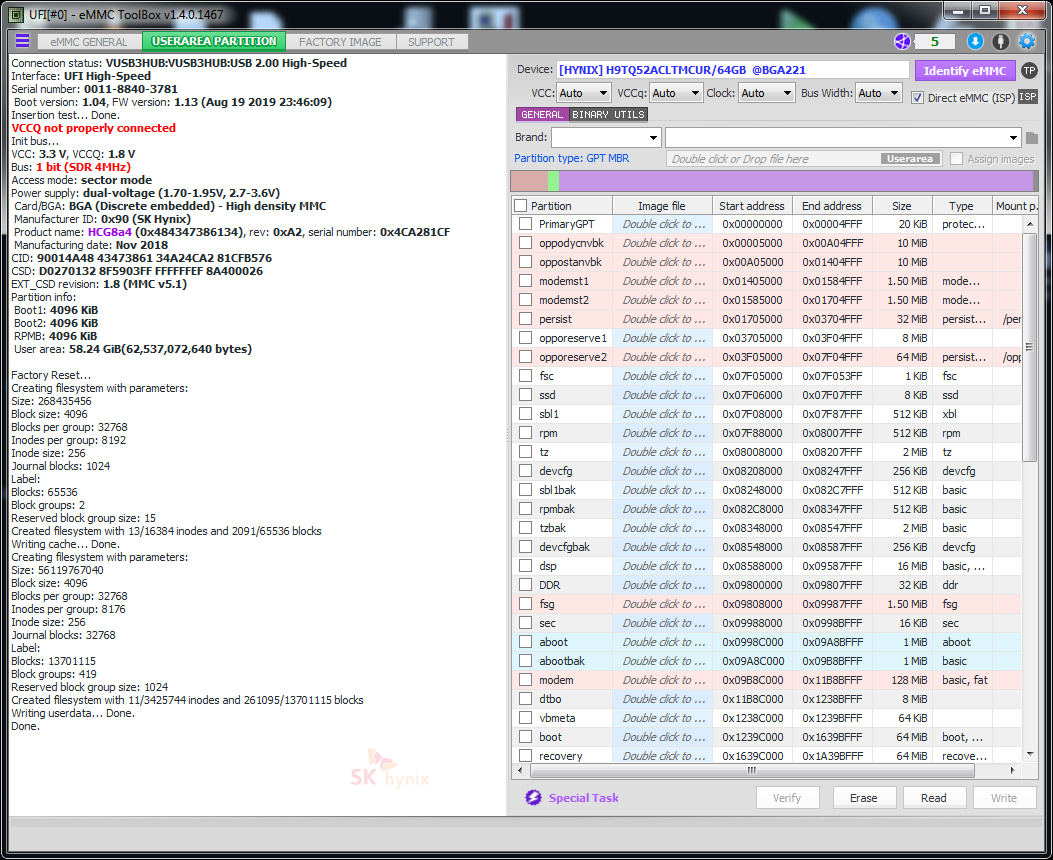Sort by the Type column header
The image size is (1053, 860).
pos(961,206)
